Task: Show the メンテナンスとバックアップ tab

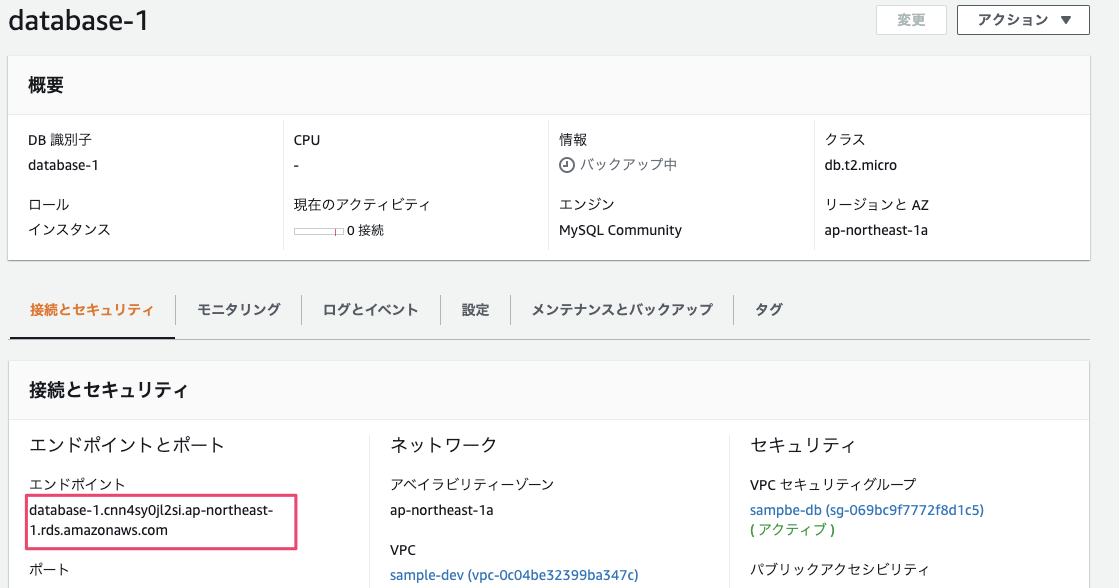Action: pyautogui.click(x=621, y=310)
